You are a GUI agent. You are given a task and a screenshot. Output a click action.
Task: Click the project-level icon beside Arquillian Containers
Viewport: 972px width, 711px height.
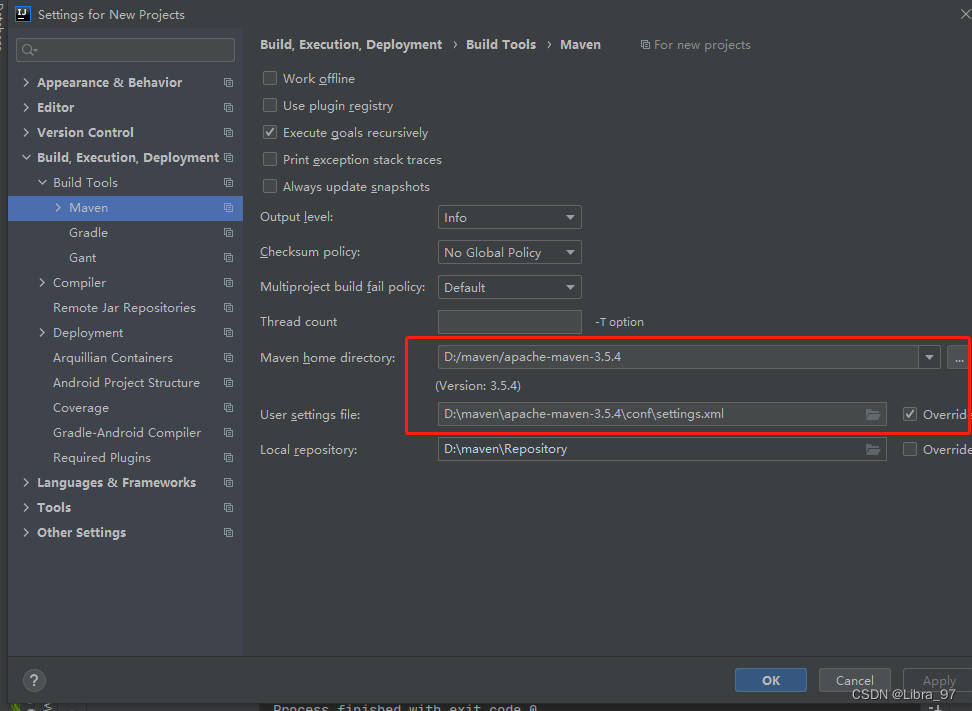[x=228, y=358]
